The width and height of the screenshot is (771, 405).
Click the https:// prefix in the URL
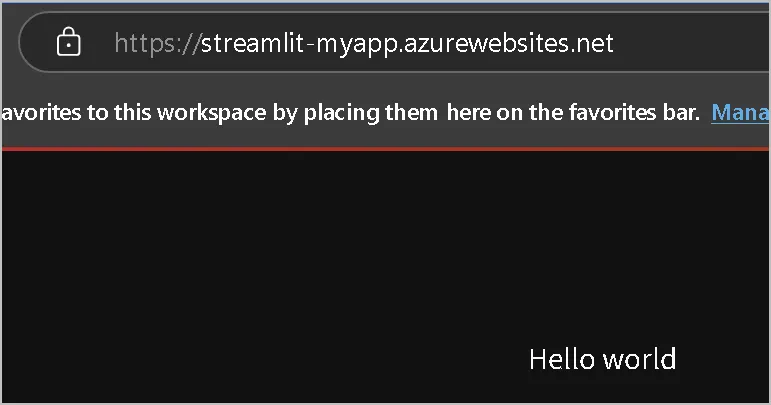[x=157, y=43]
